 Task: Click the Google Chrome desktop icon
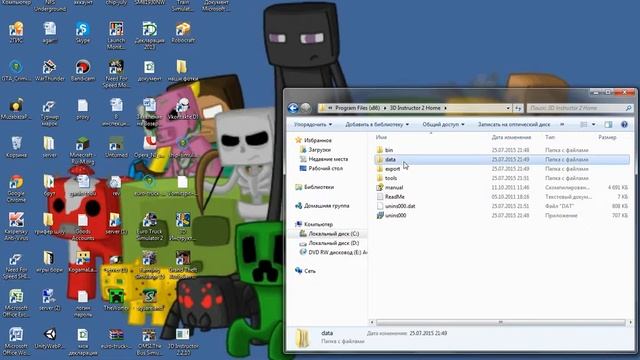tap(16, 189)
